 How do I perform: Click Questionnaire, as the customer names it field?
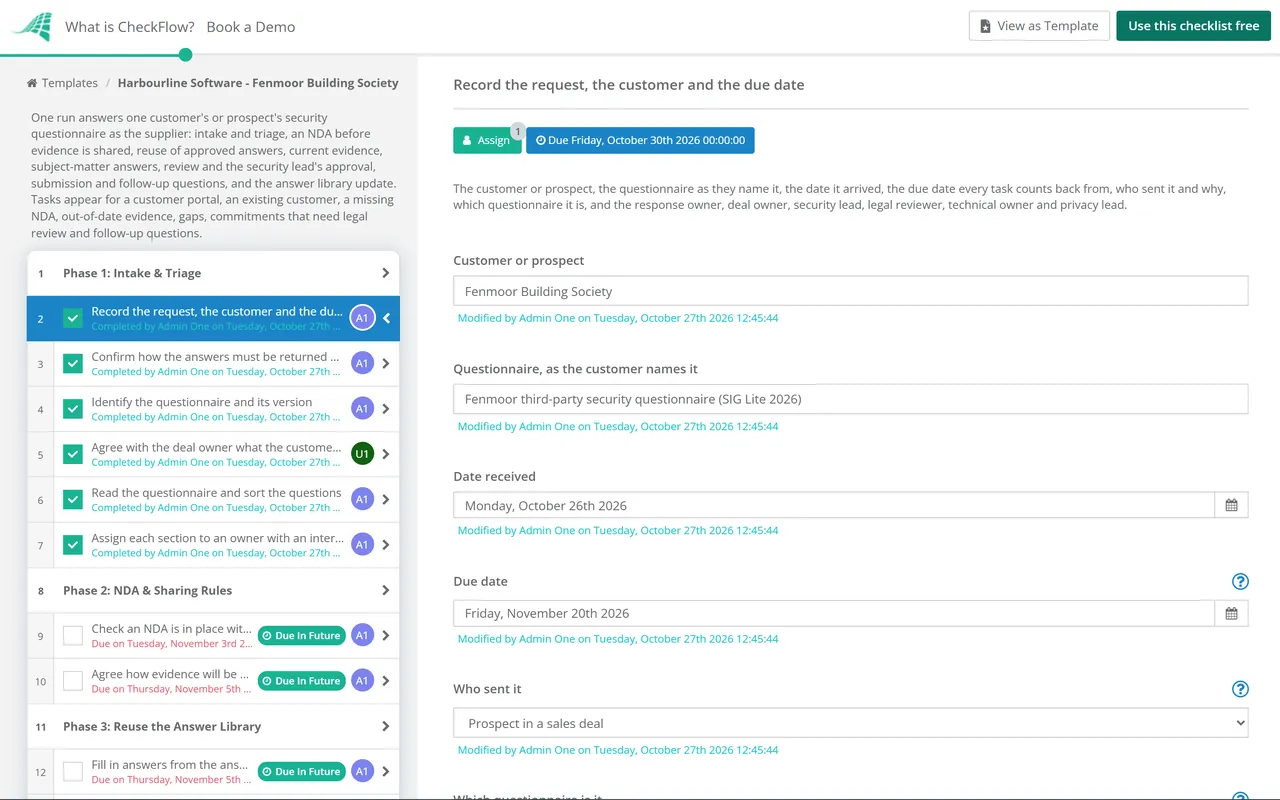pos(851,399)
